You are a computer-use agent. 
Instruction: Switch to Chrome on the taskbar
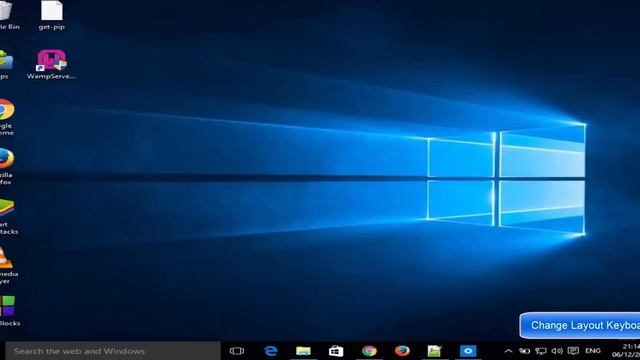[x=369, y=351]
